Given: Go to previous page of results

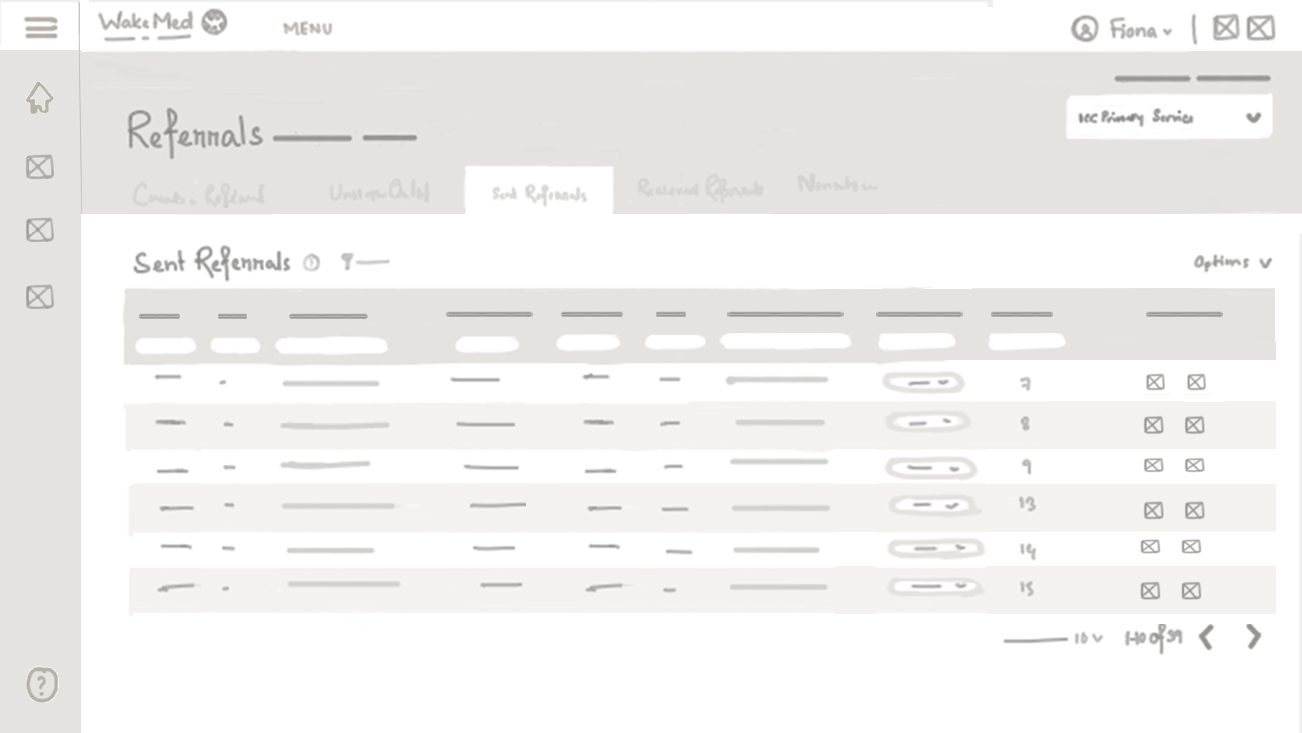Looking at the screenshot, I should coord(1207,637).
